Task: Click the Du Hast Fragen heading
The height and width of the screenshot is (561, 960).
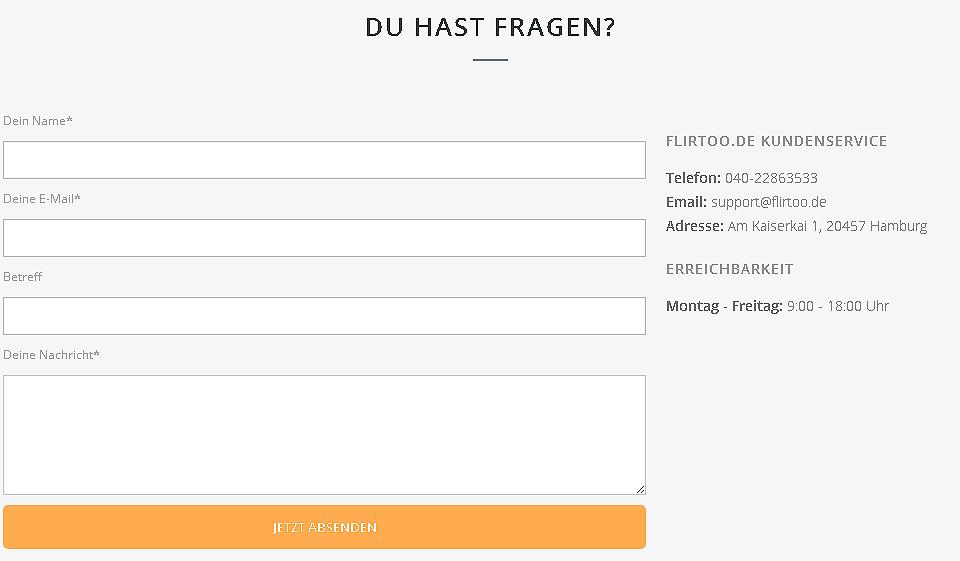Action: click(490, 27)
